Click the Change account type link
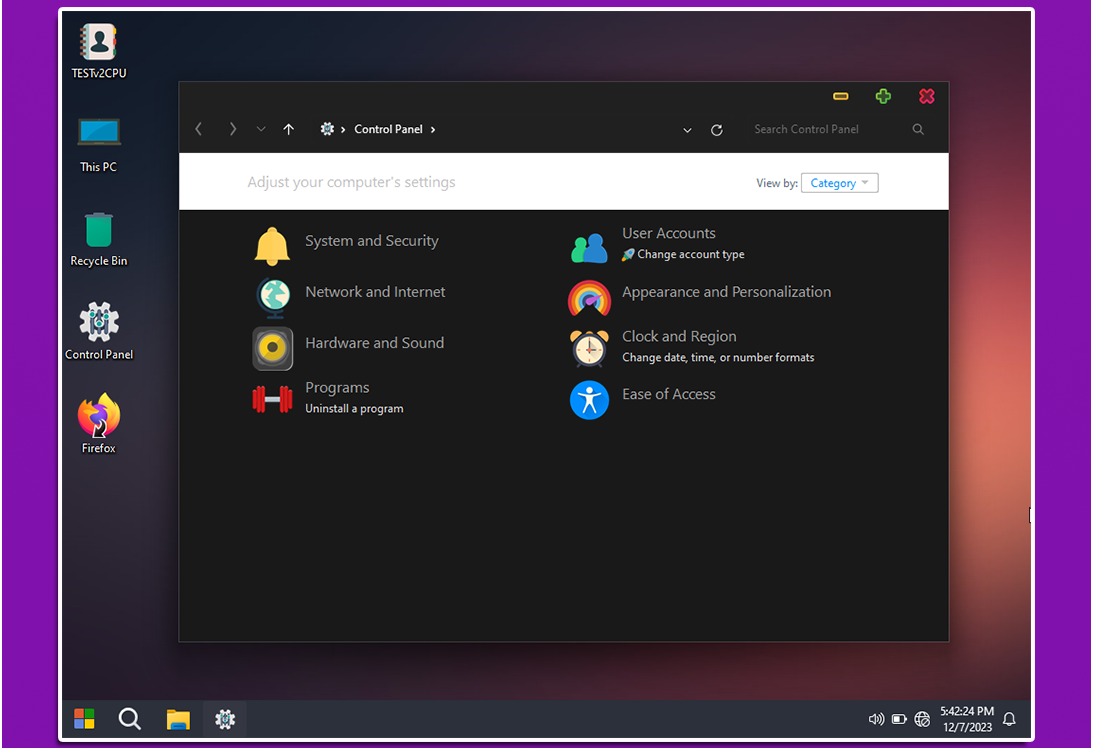 pos(690,255)
